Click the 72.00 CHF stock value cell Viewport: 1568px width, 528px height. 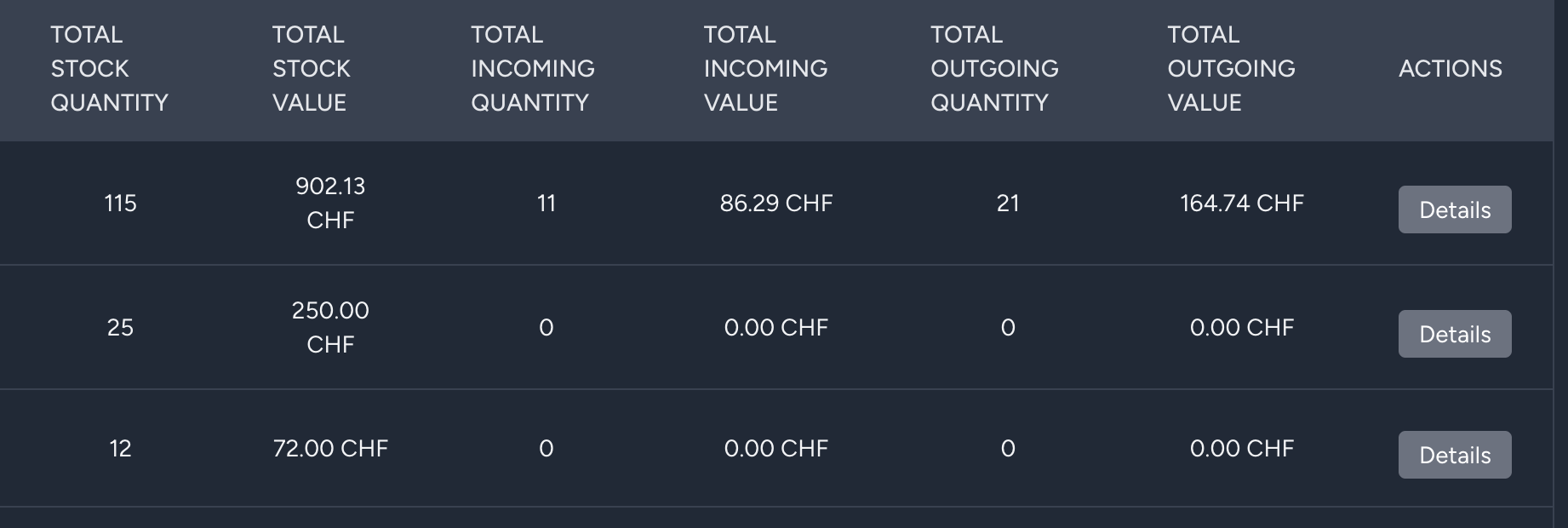click(x=330, y=449)
